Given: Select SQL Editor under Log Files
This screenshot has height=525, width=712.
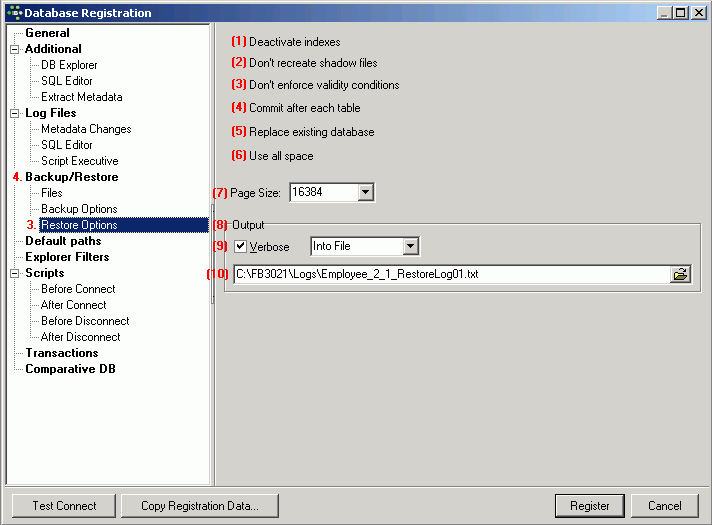Looking at the screenshot, I should point(67,145).
